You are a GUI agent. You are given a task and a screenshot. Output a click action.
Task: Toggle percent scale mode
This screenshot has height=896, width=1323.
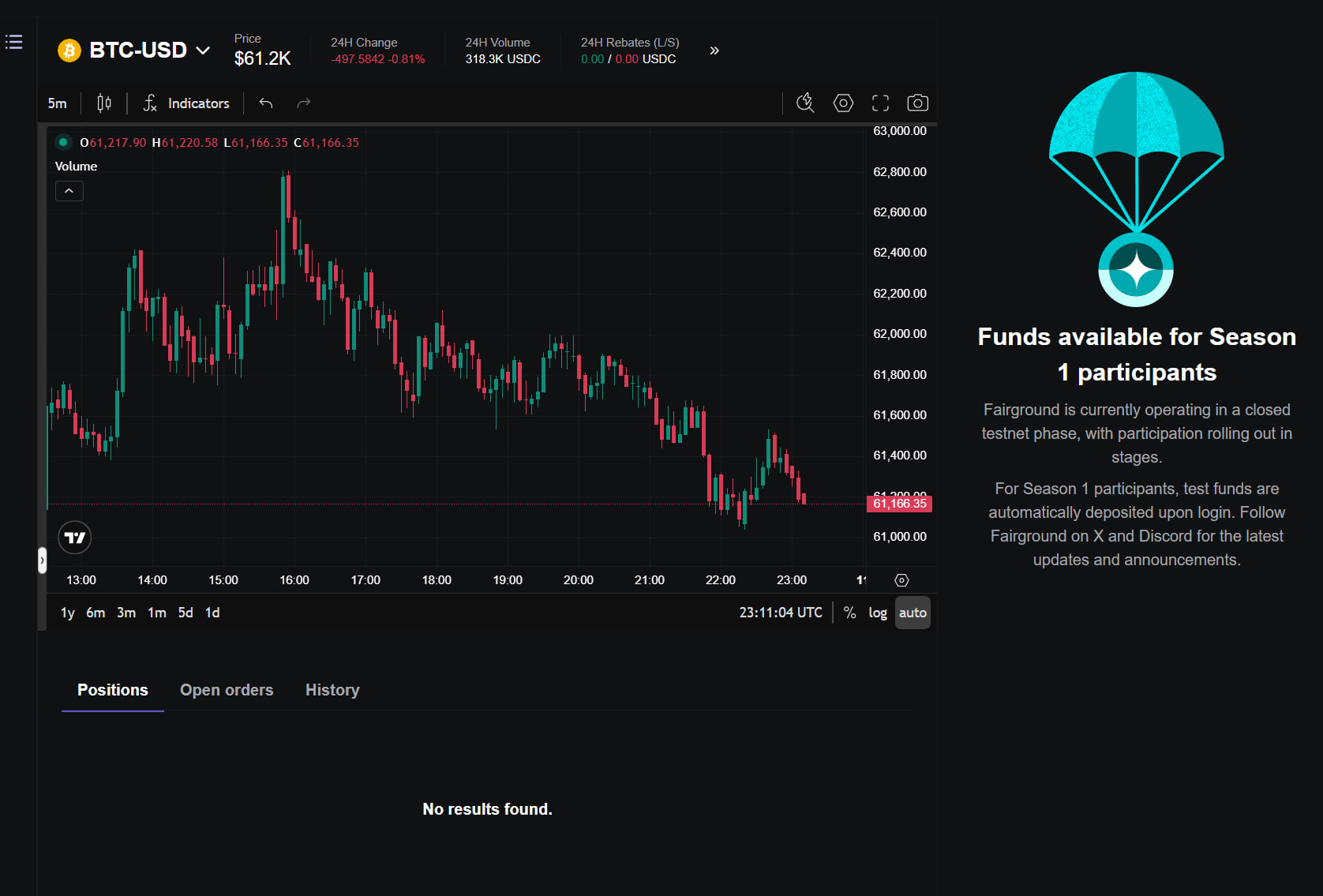click(850, 613)
